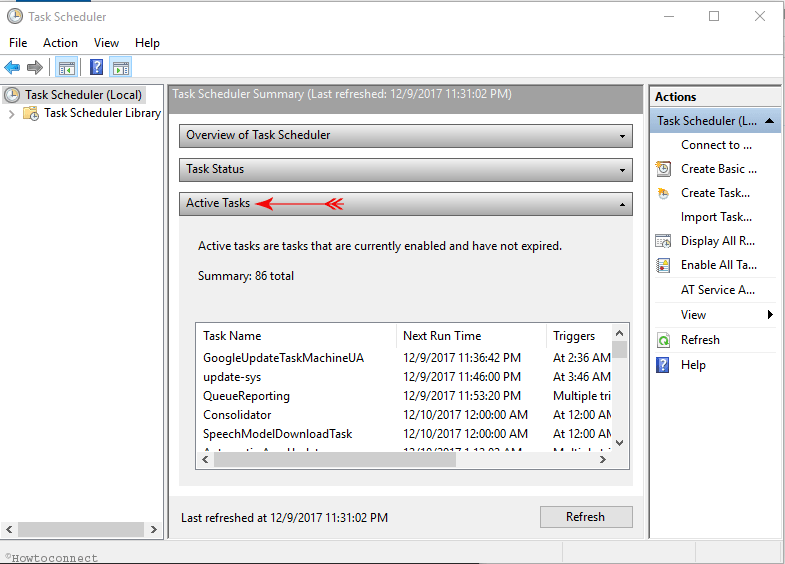The height and width of the screenshot is (564, 785).
Task: Click AT Service A... in Actions pane
Action: coord(717,289)
